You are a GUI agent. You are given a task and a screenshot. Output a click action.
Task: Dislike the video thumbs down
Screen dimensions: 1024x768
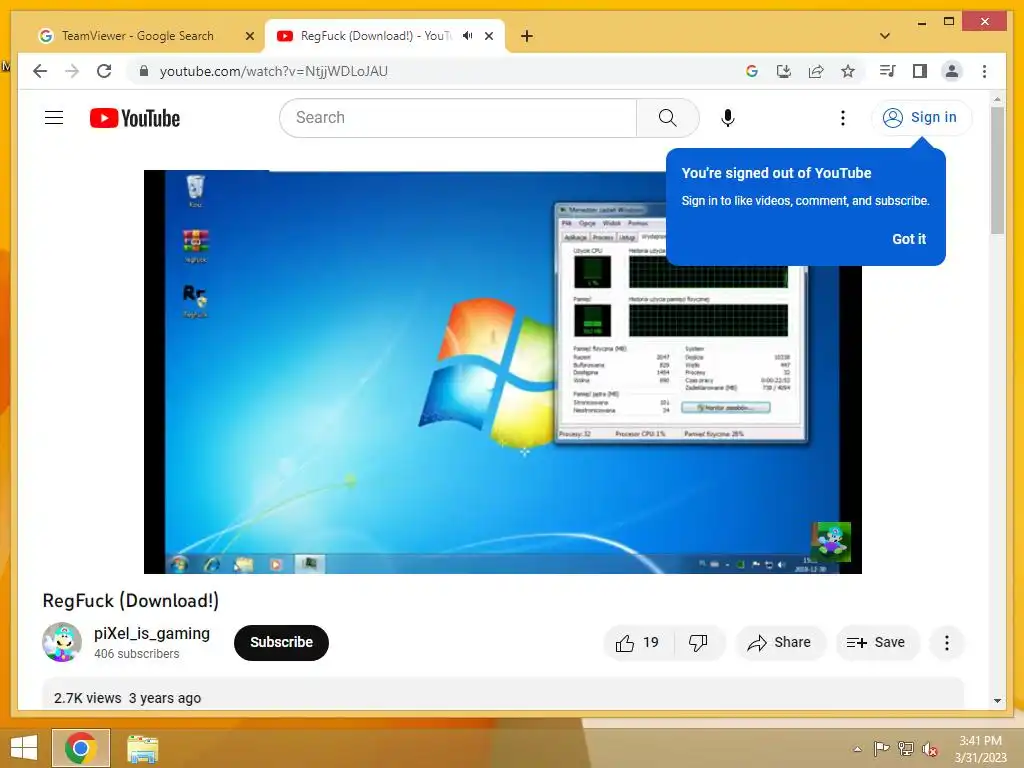[x=699, y=643]
